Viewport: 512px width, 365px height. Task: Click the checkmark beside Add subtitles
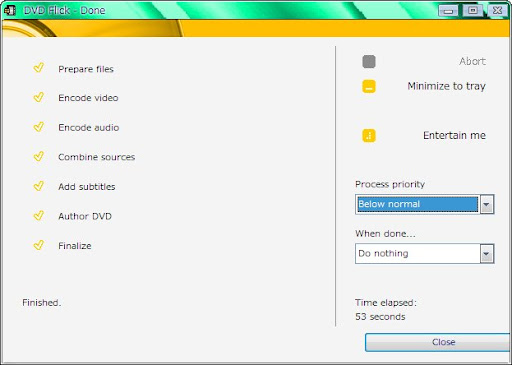(39, 186)
